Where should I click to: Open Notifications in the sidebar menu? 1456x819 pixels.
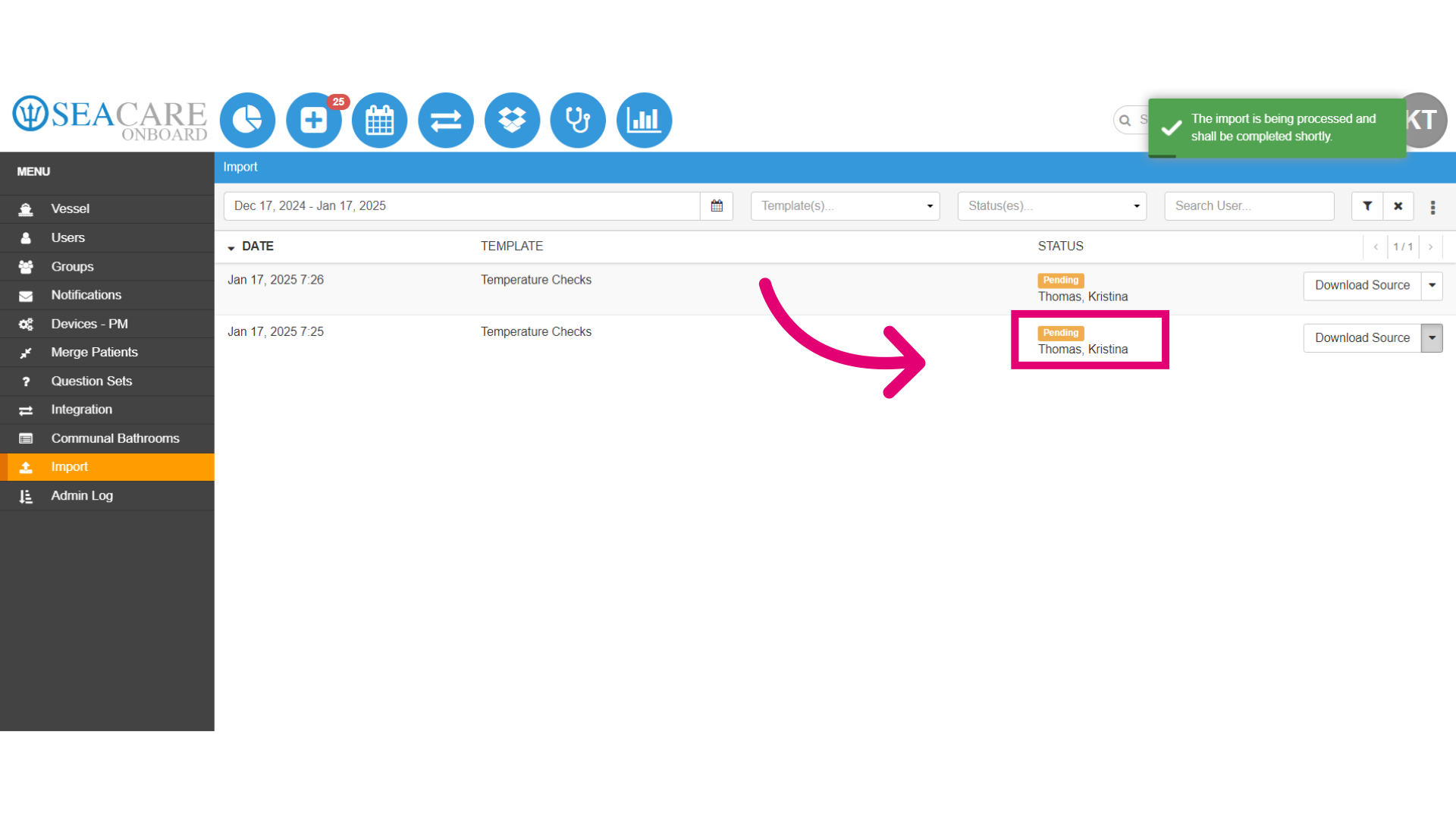click(x=107, y=295)
